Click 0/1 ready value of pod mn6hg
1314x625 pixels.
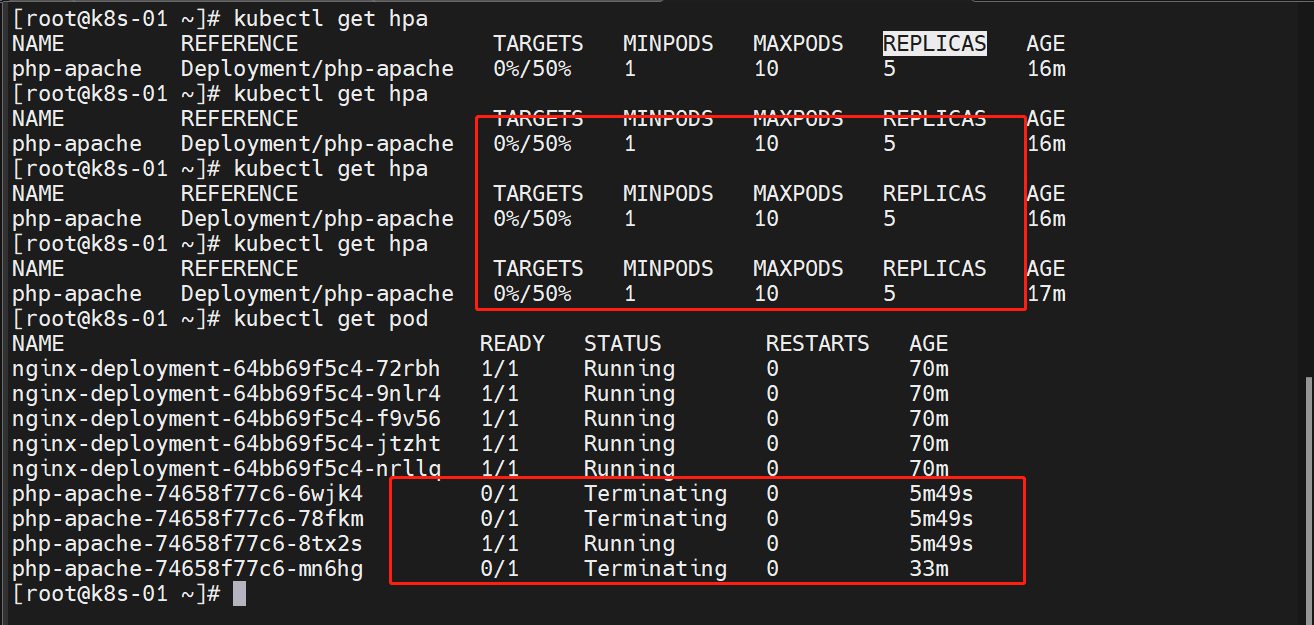(x=500, y=569)
